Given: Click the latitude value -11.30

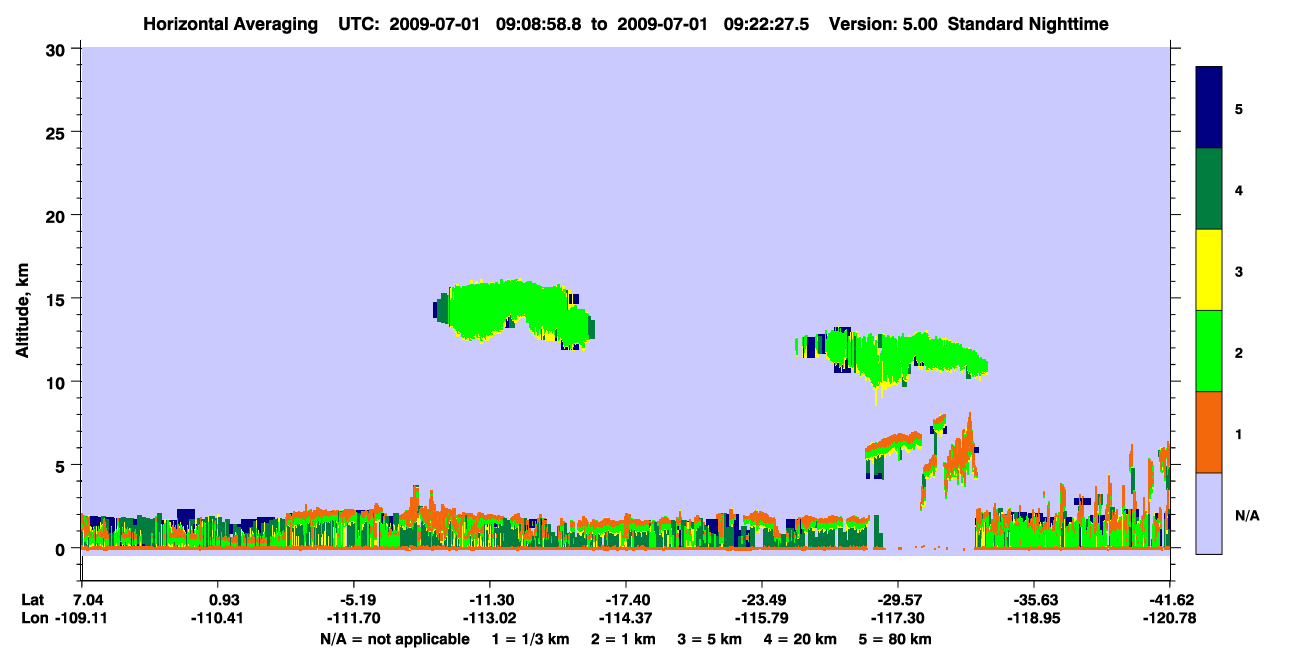Looking at the screenshot, I should (489, 600).
